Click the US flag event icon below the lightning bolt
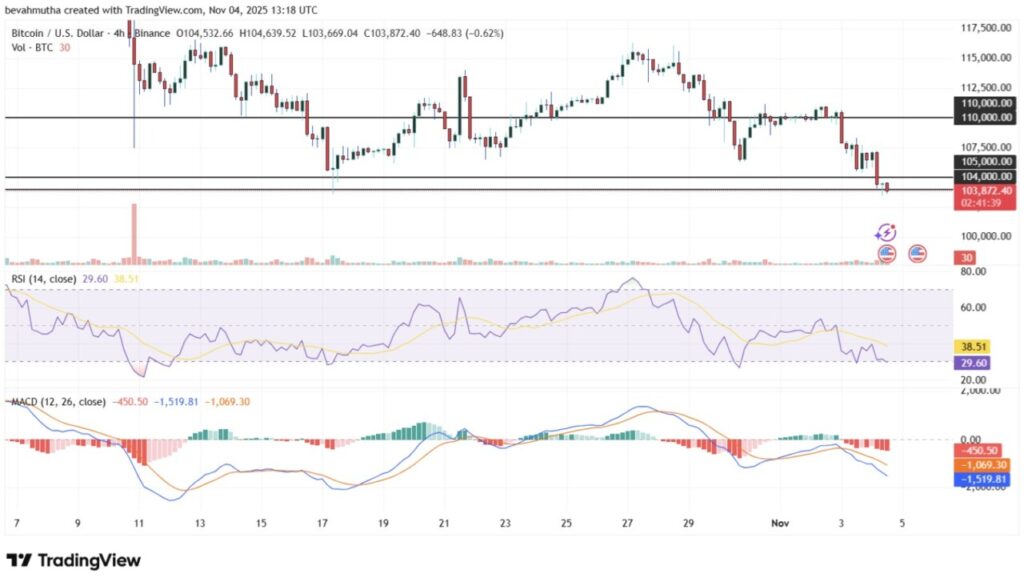Viewport: 1024px width, 582px height. [x=886, y=253]
